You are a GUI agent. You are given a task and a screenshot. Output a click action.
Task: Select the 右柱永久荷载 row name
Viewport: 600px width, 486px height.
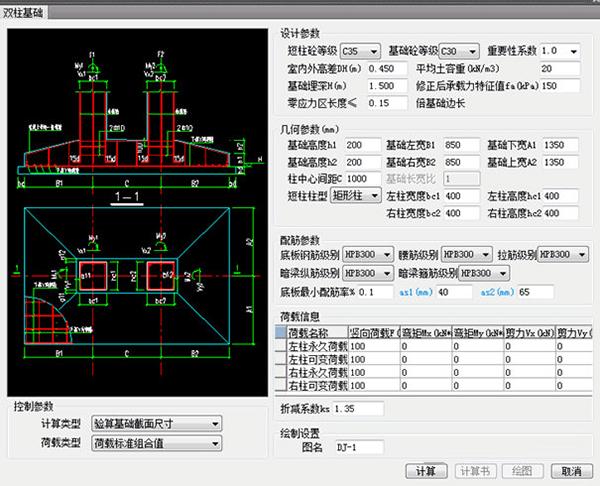pos(318,372)
